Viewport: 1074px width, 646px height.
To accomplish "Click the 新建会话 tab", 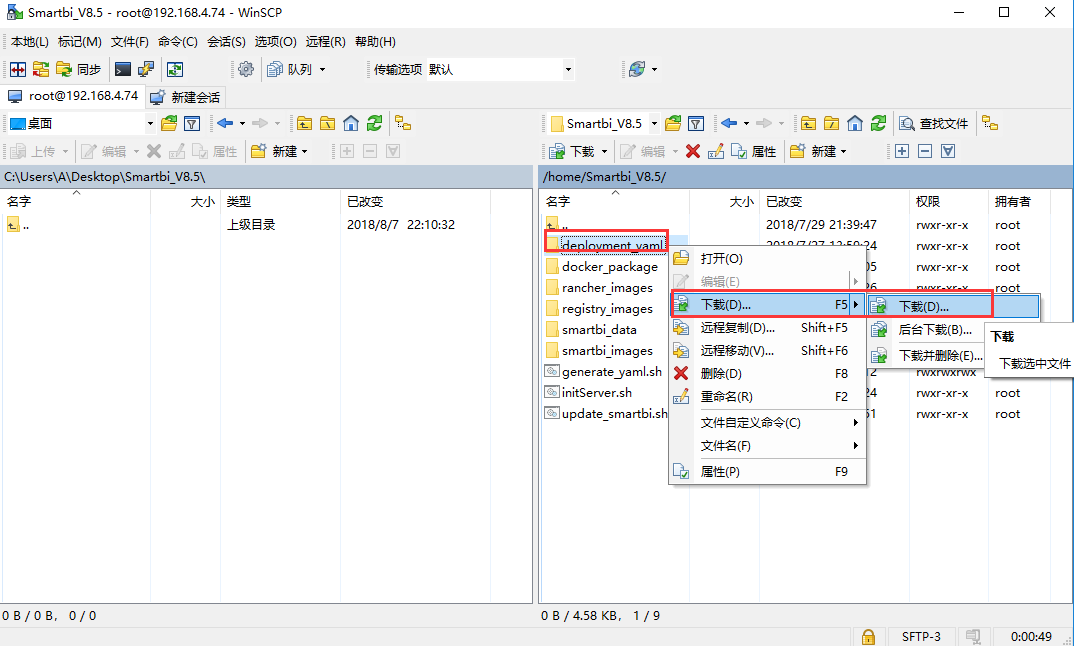I will pyautogui.click(x=186, y=97).
